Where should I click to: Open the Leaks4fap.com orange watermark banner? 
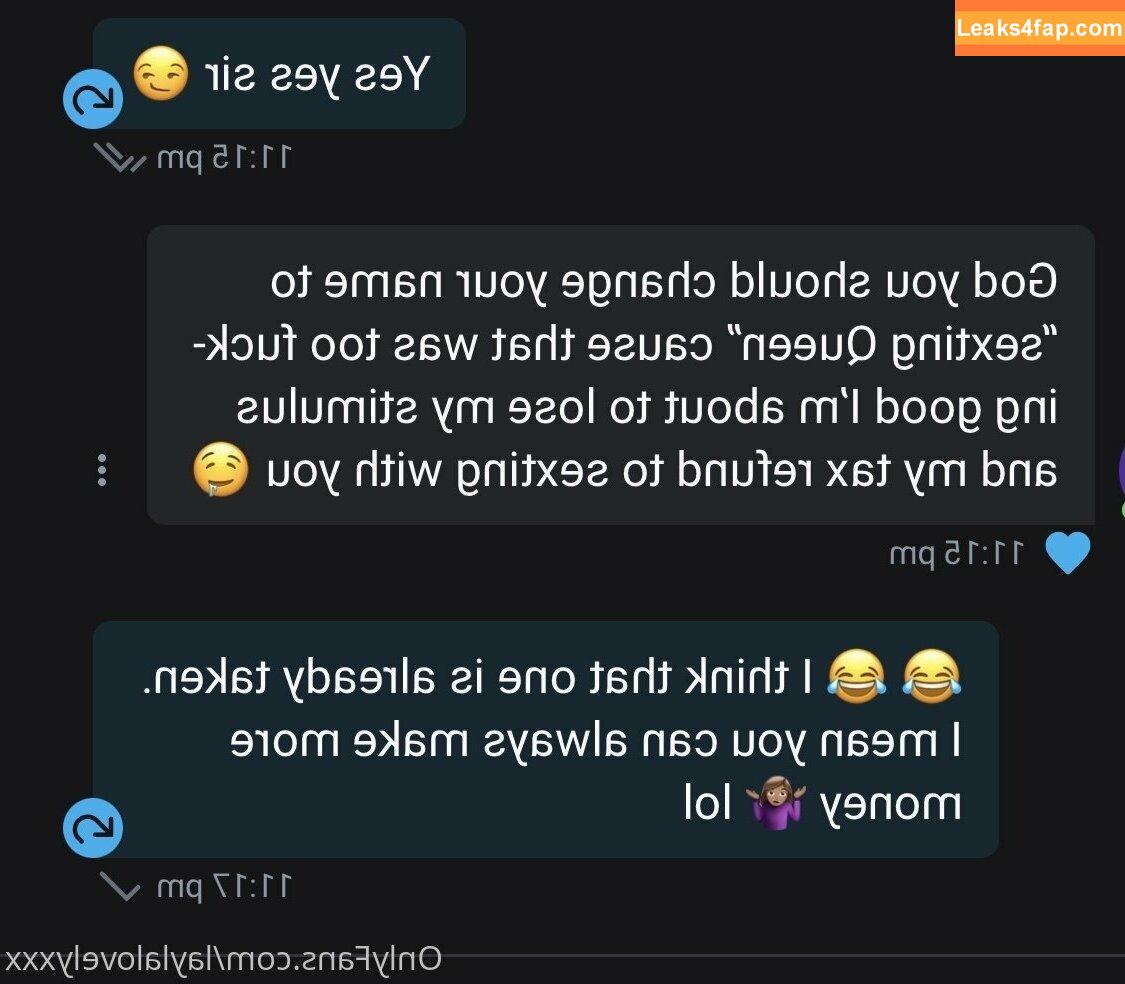1040,27
